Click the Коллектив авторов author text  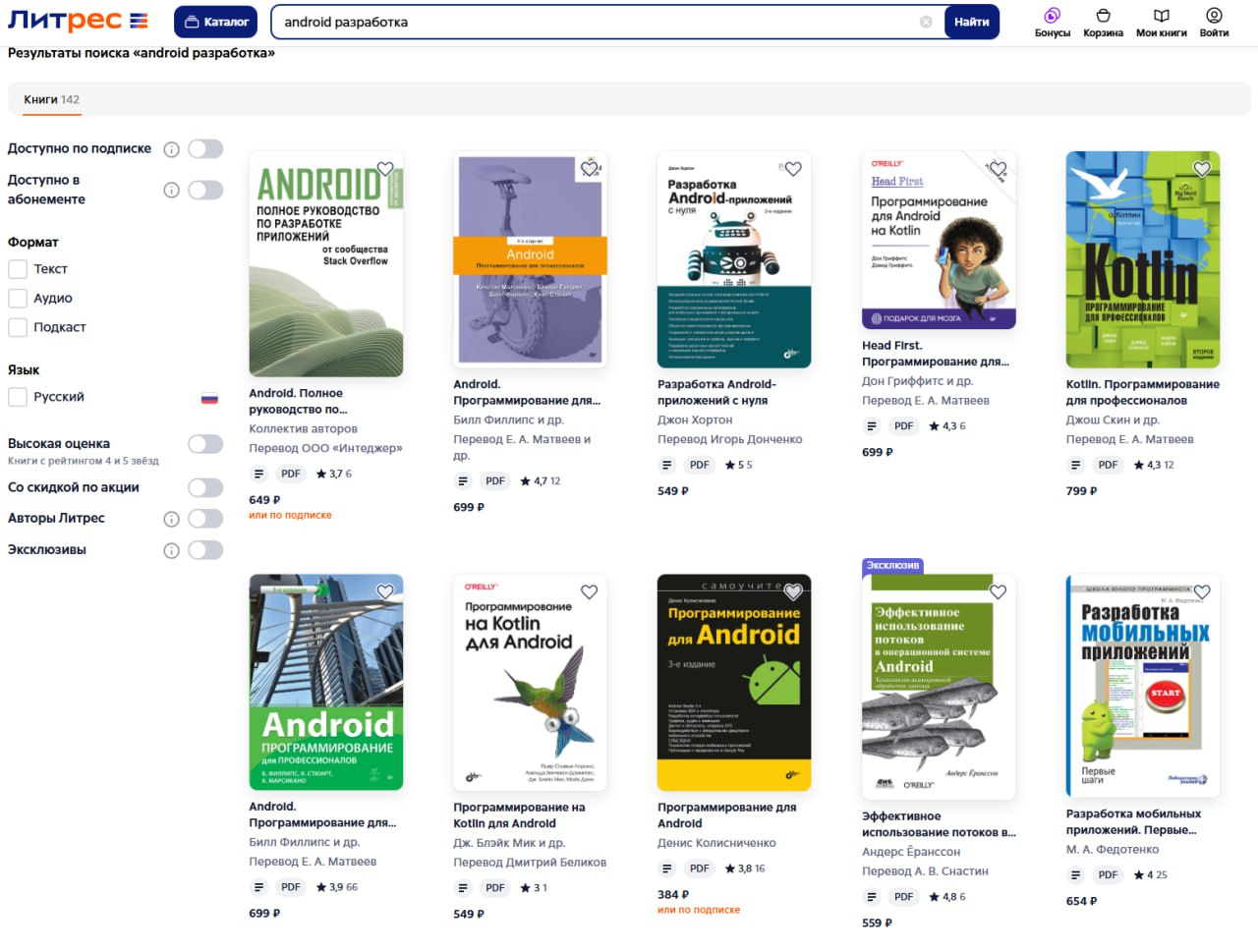point(303,428)
